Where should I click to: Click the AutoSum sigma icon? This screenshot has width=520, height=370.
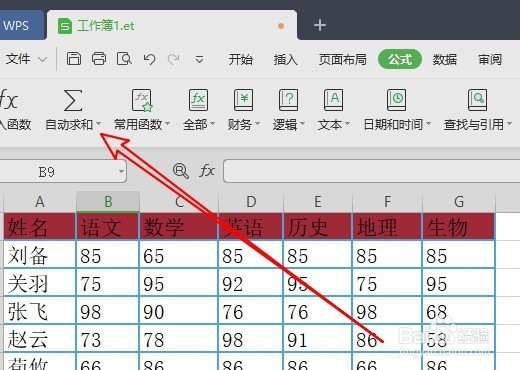point(73,100)
